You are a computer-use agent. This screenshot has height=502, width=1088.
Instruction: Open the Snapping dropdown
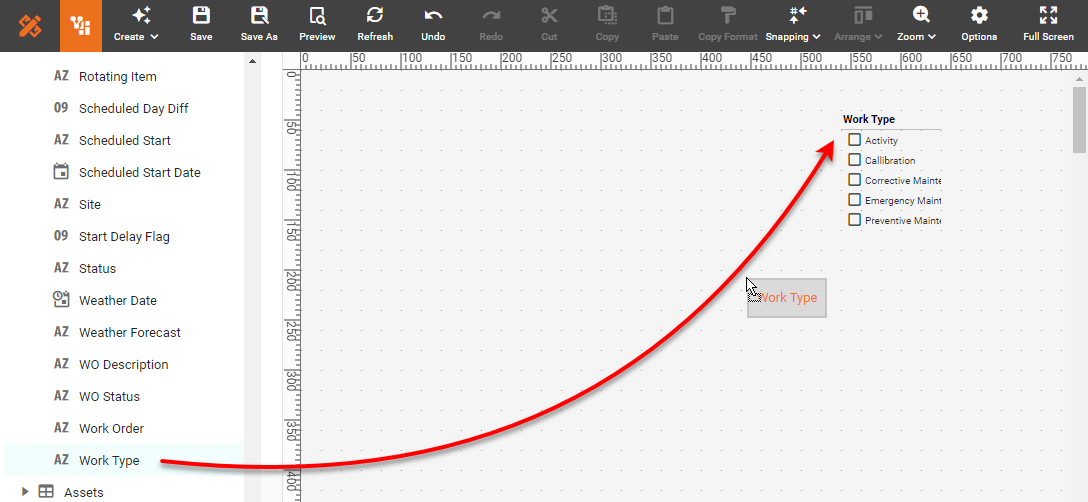(x=793, y=25)
